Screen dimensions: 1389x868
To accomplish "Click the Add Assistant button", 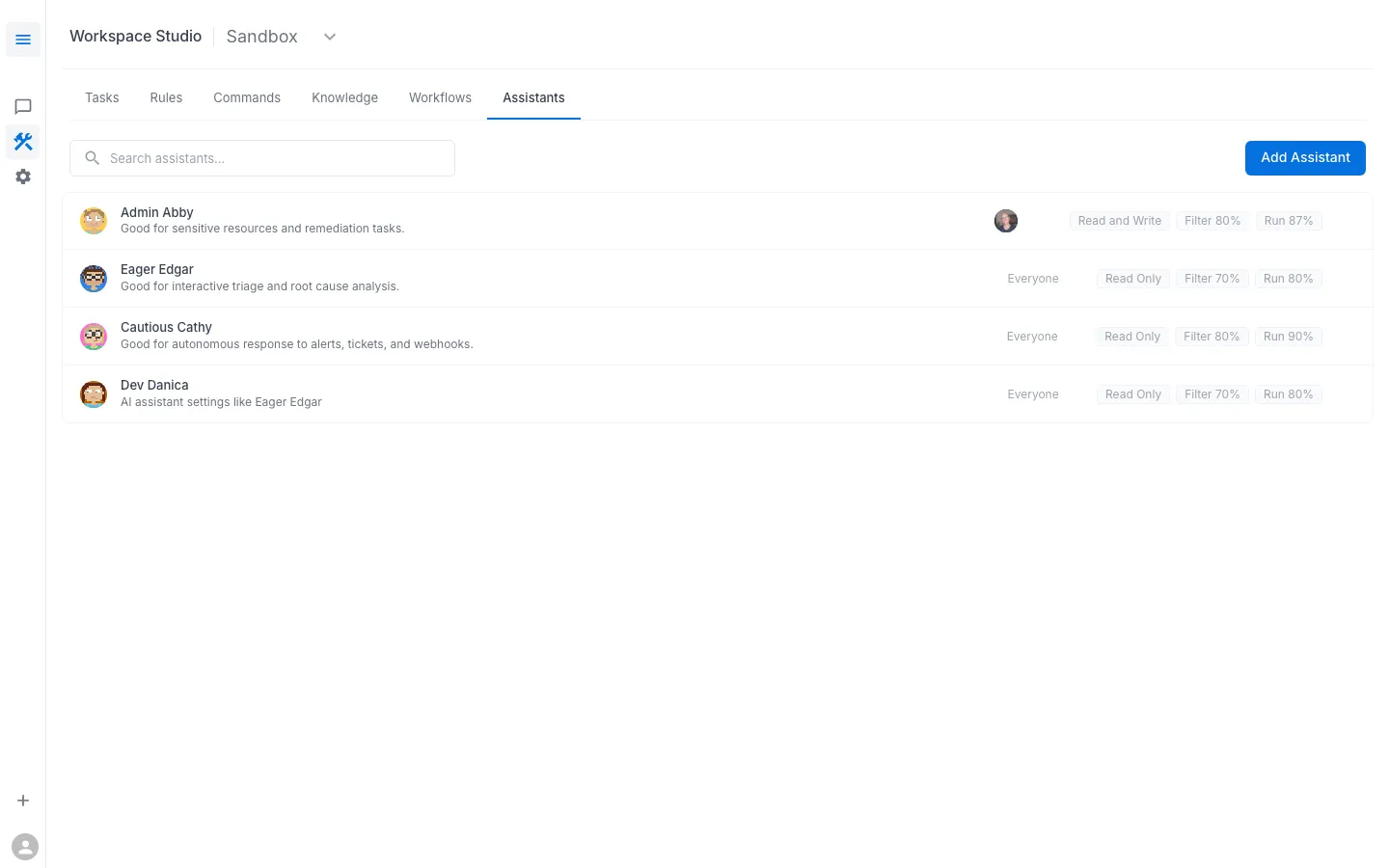I will point(1305,157).
